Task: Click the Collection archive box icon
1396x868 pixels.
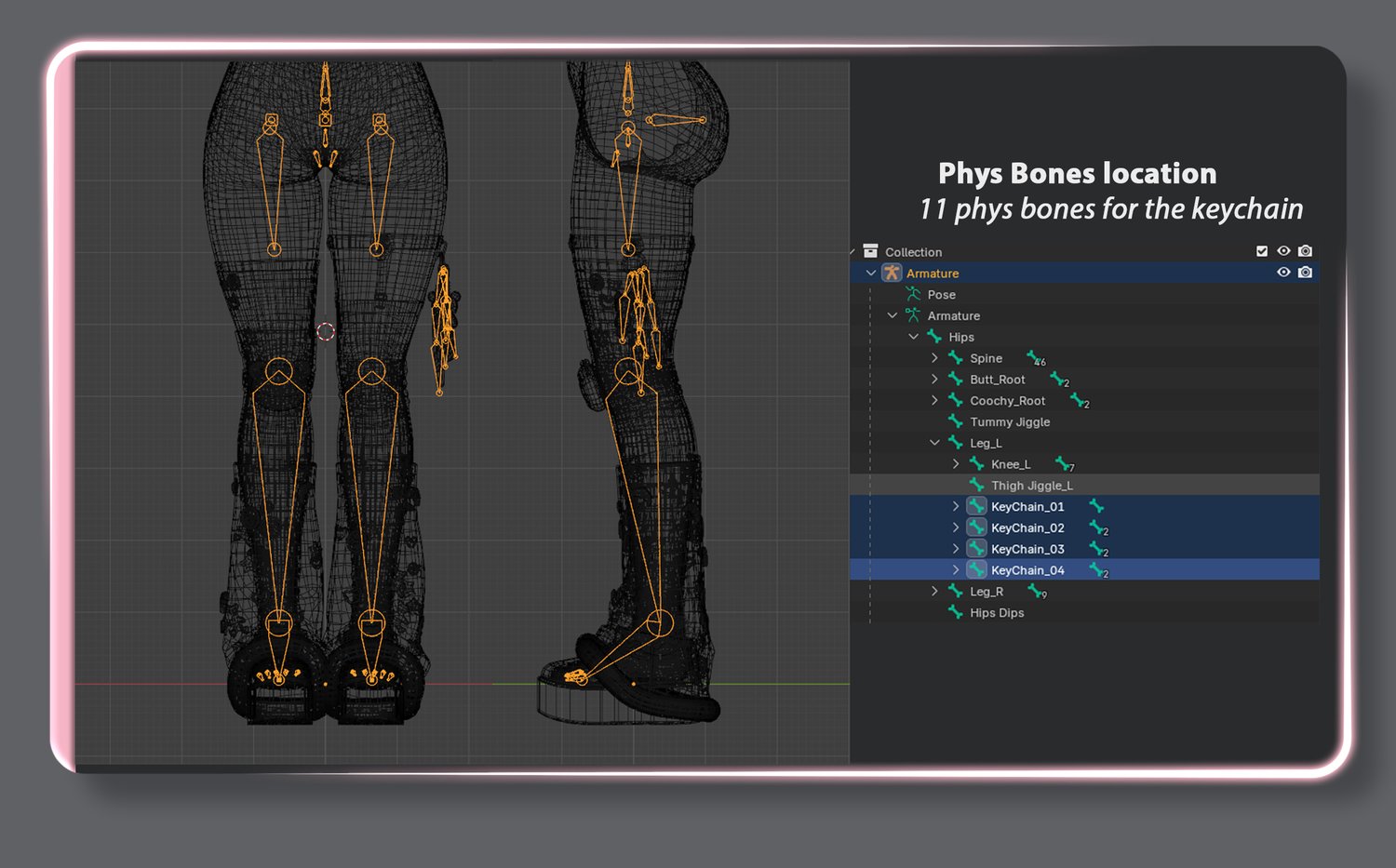Action: (870, 251)
